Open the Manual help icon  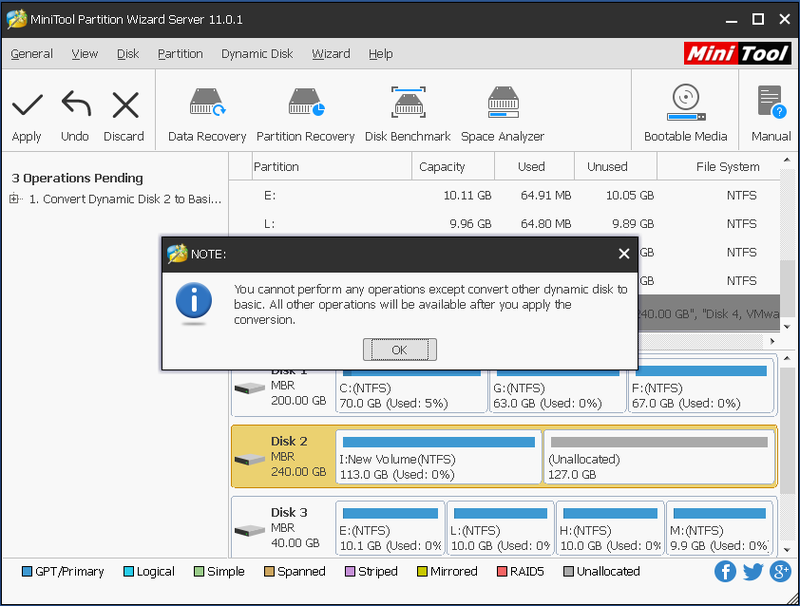[x=771, y=102]
